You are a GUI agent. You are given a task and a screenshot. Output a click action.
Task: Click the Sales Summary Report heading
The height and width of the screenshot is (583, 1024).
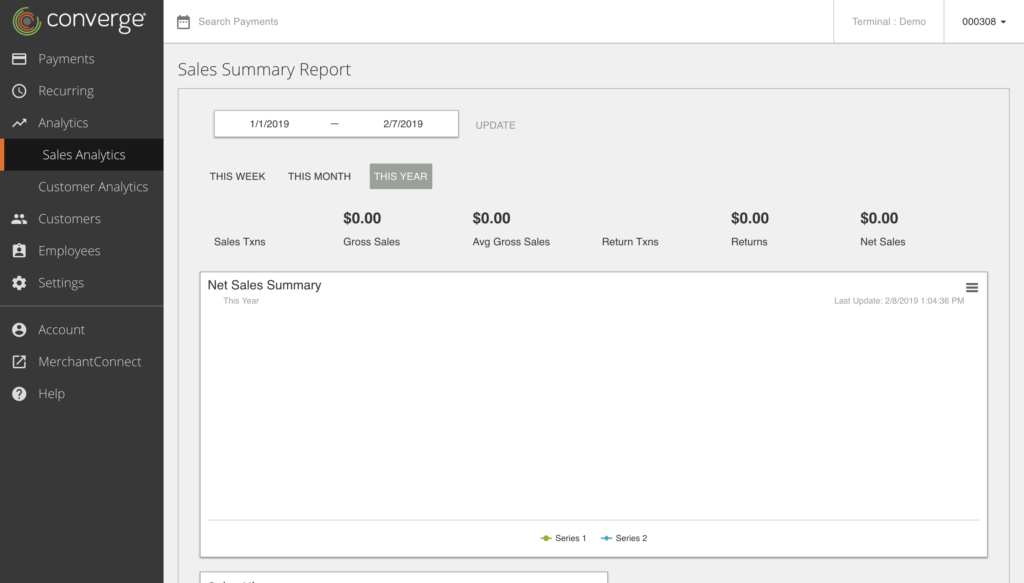coord(264,69)
